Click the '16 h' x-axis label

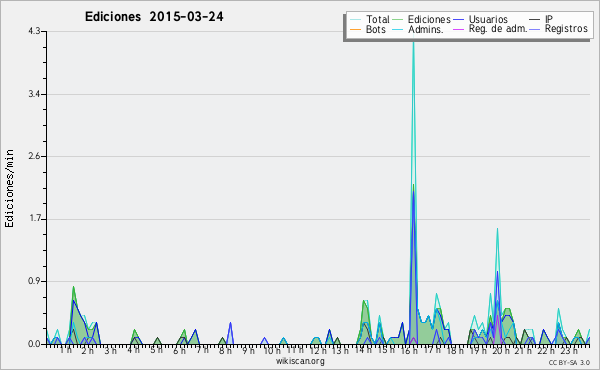click(409, 350)
